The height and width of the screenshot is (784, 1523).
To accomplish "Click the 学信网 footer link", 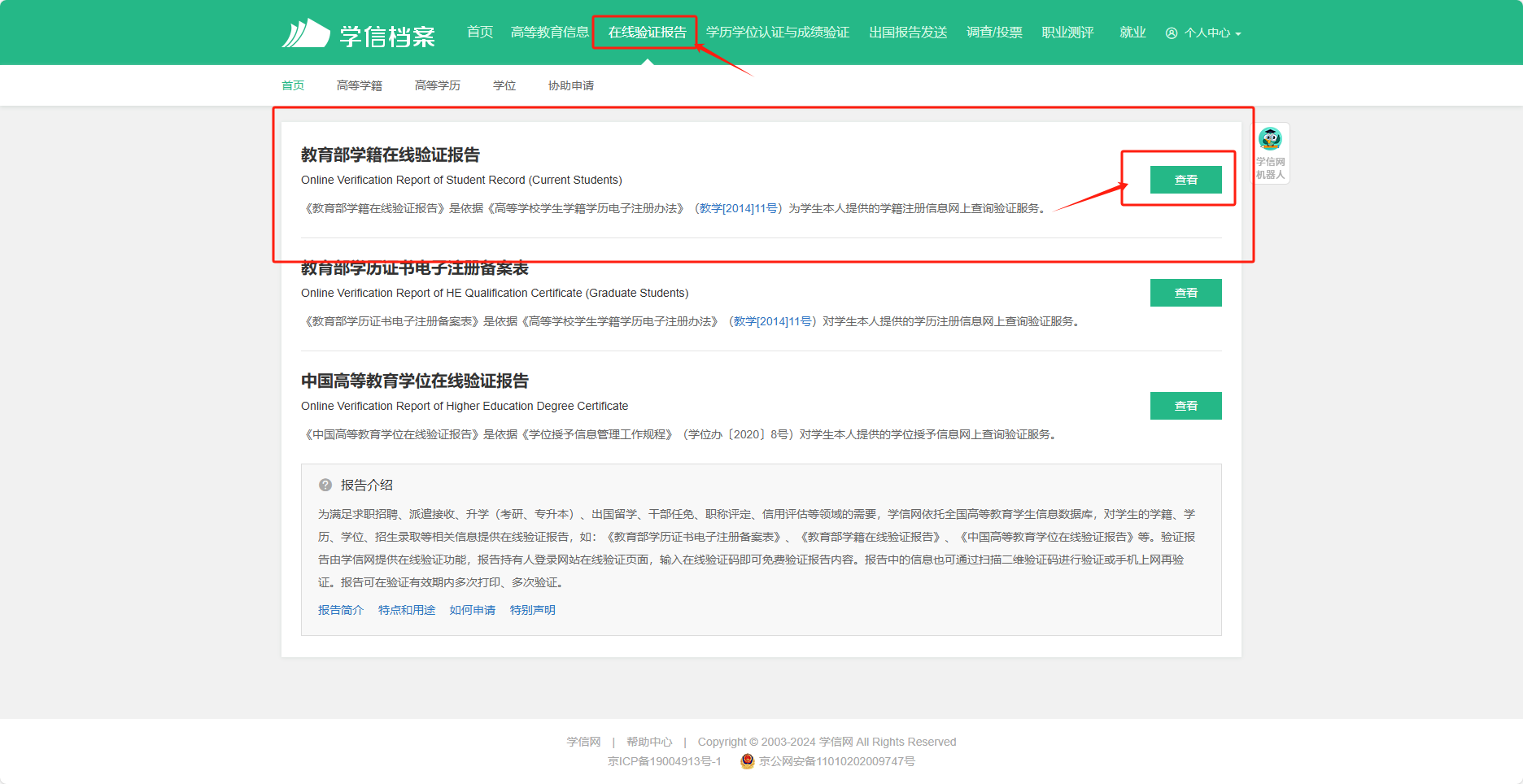I will (583, 742).
